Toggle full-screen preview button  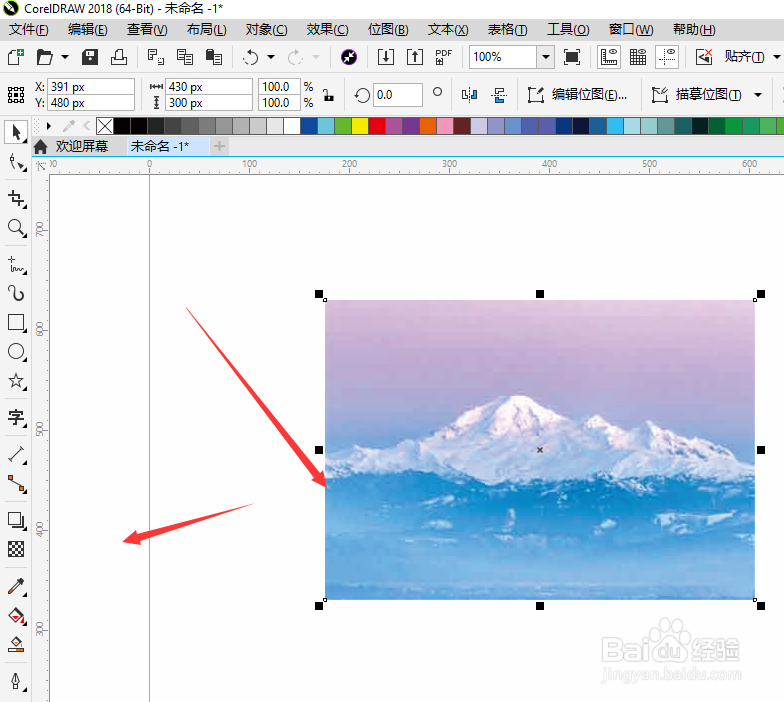point(572,56)
